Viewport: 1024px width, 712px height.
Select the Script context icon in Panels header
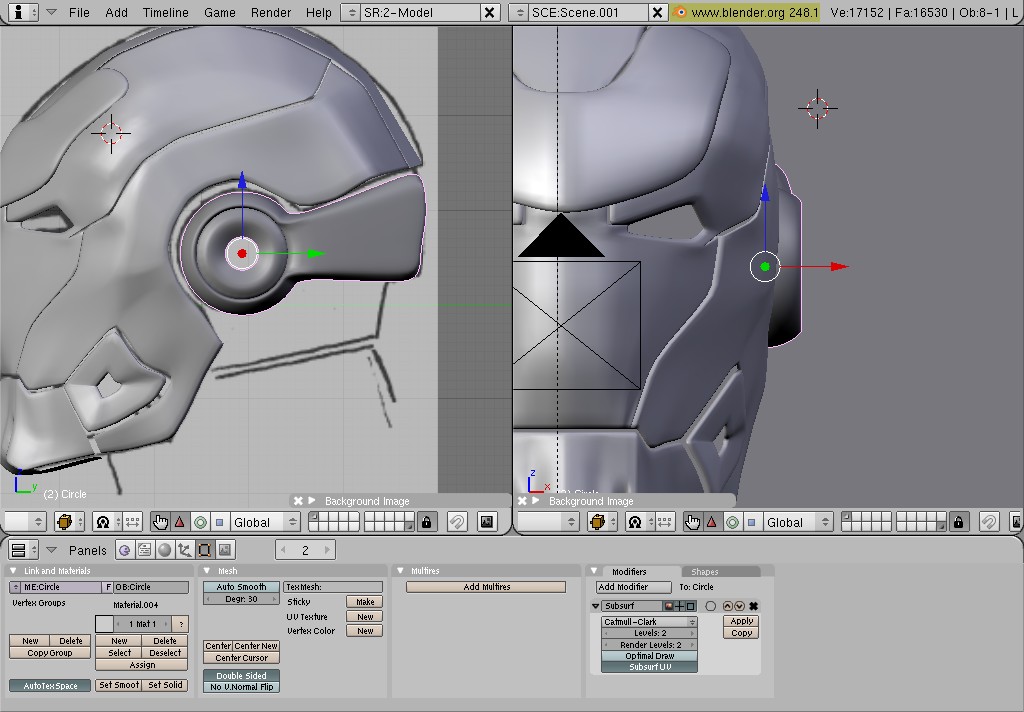pos(144,550)
